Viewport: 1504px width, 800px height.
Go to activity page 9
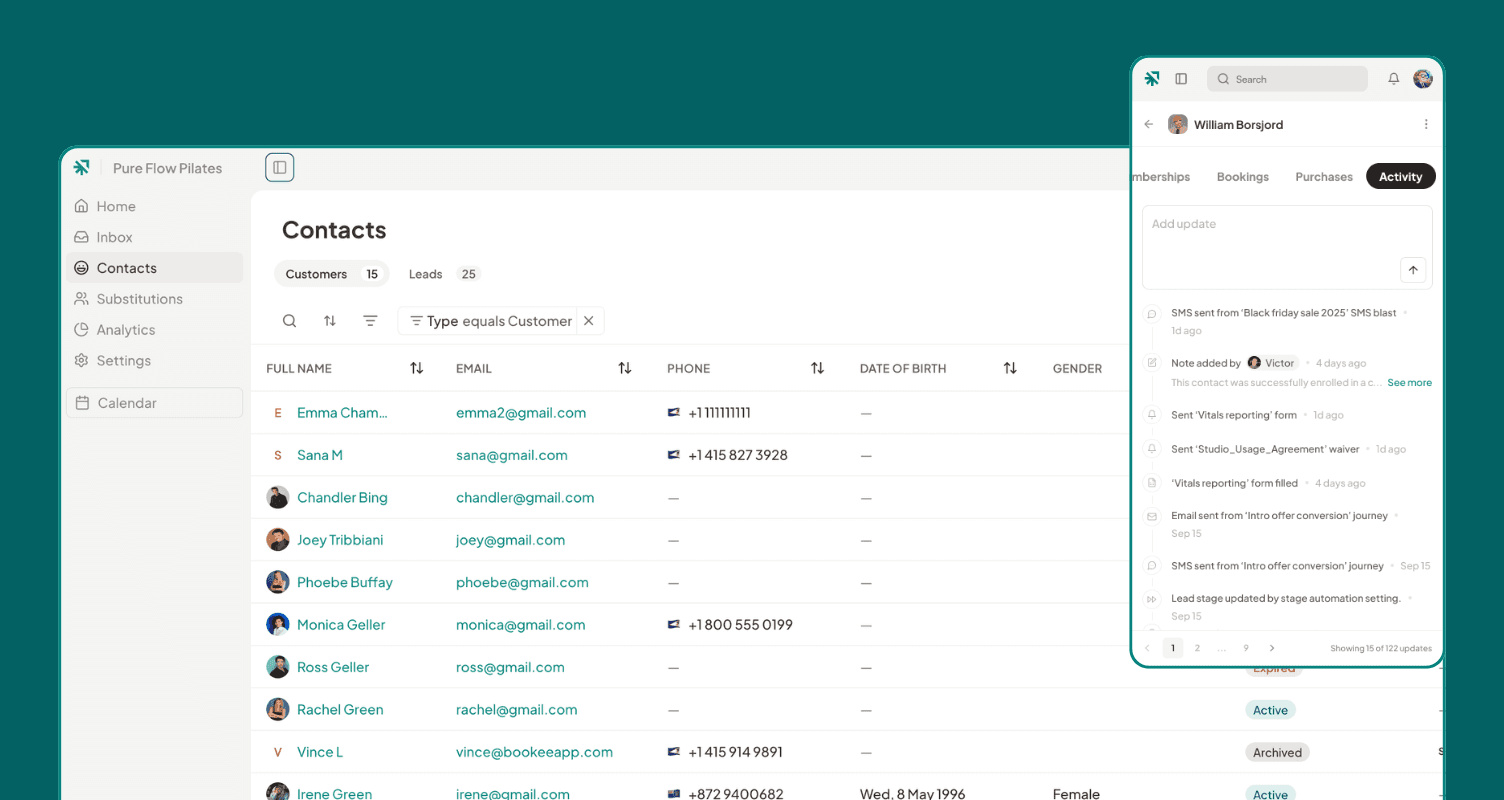[x=1246, y=648]
